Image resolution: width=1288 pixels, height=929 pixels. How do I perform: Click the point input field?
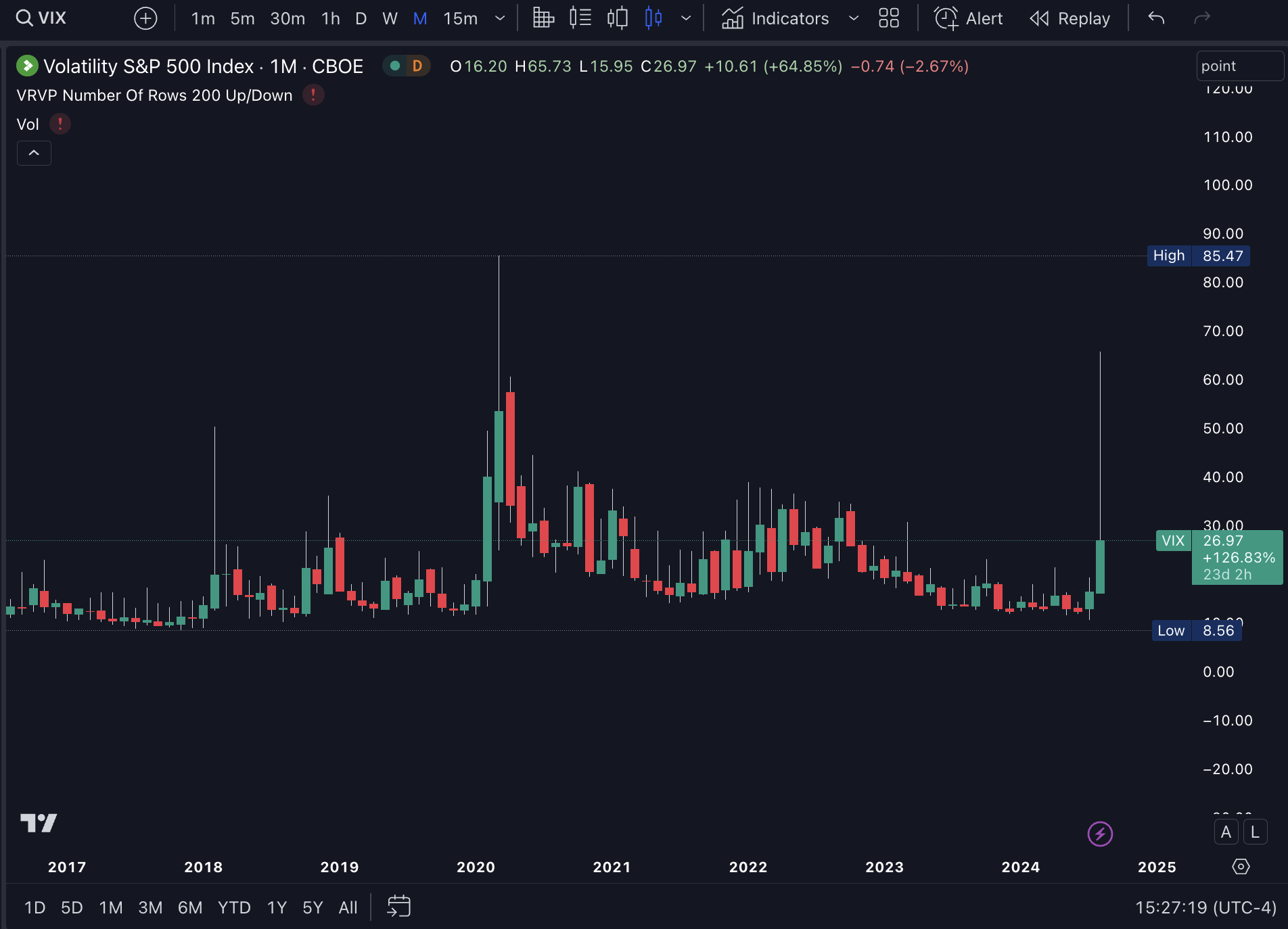[x=1239, y=66]
